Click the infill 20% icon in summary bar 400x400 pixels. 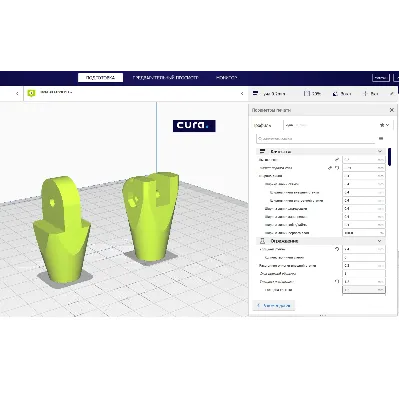[x=307, y=94]
